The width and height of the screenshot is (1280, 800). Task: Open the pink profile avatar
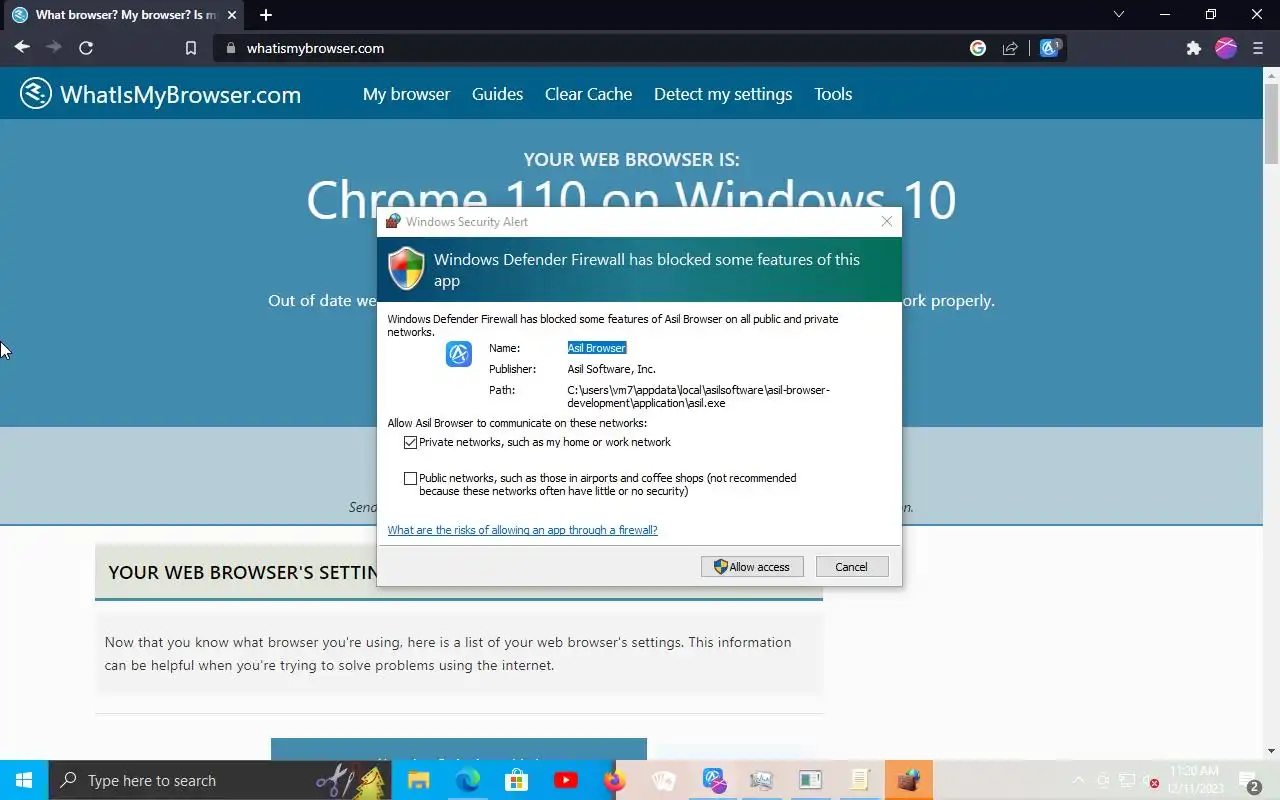[1226, 48]
